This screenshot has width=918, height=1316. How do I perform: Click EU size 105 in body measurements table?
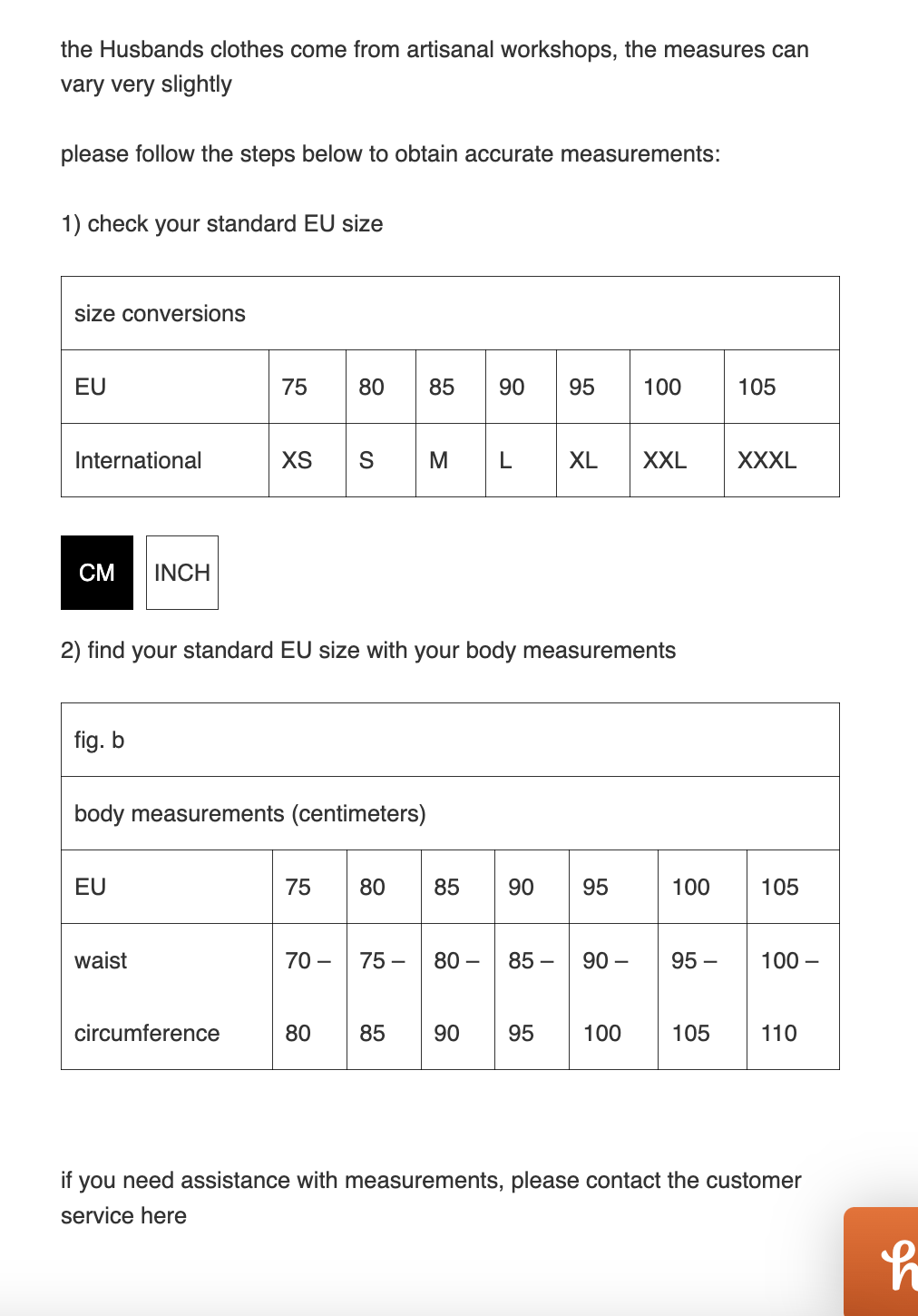[793, 887]
